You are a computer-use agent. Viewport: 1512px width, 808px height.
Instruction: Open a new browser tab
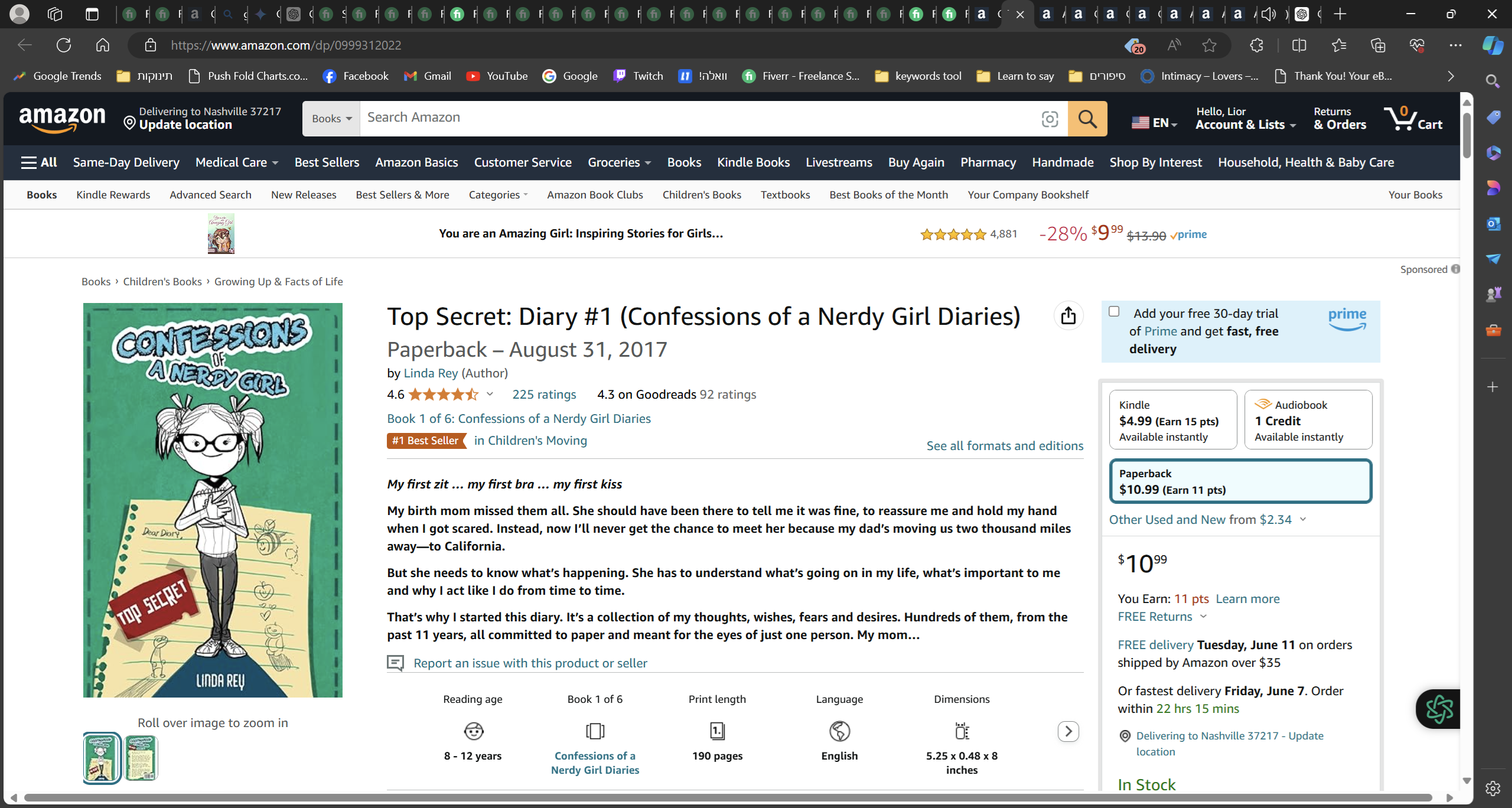coord(1340,14)
